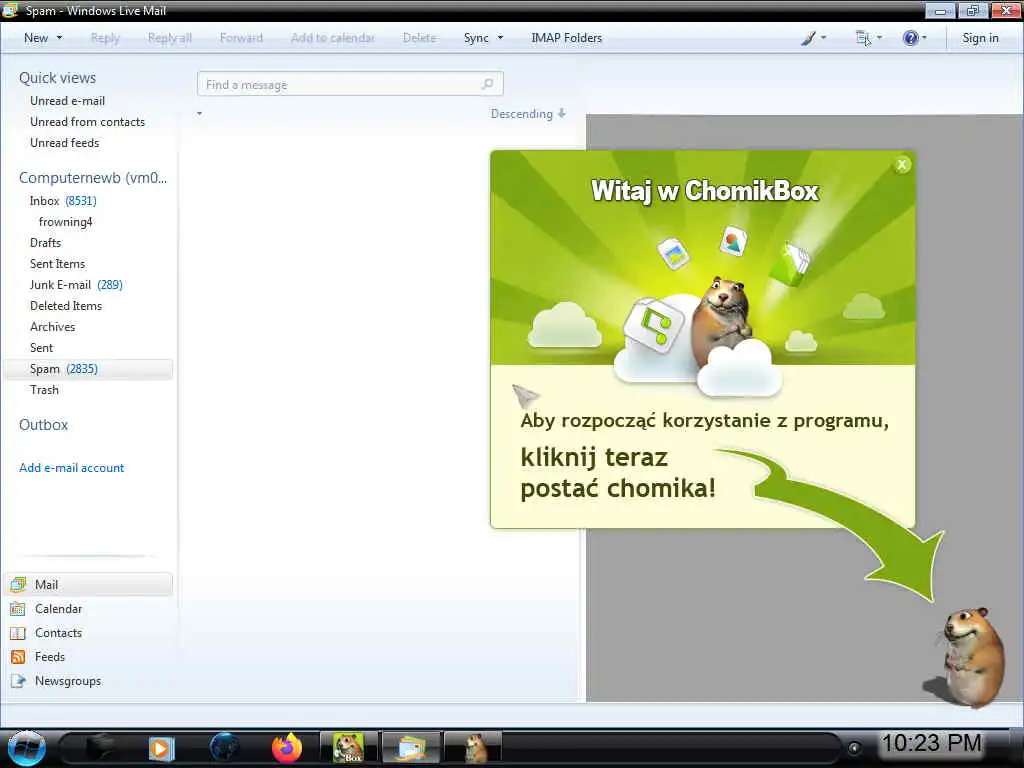
Task: Click the system tray round icon
Action: [854, 748]
